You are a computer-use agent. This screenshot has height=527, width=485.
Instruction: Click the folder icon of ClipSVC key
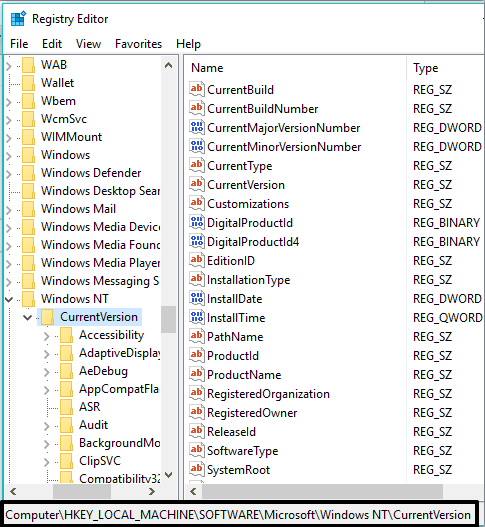click(67, 460)
